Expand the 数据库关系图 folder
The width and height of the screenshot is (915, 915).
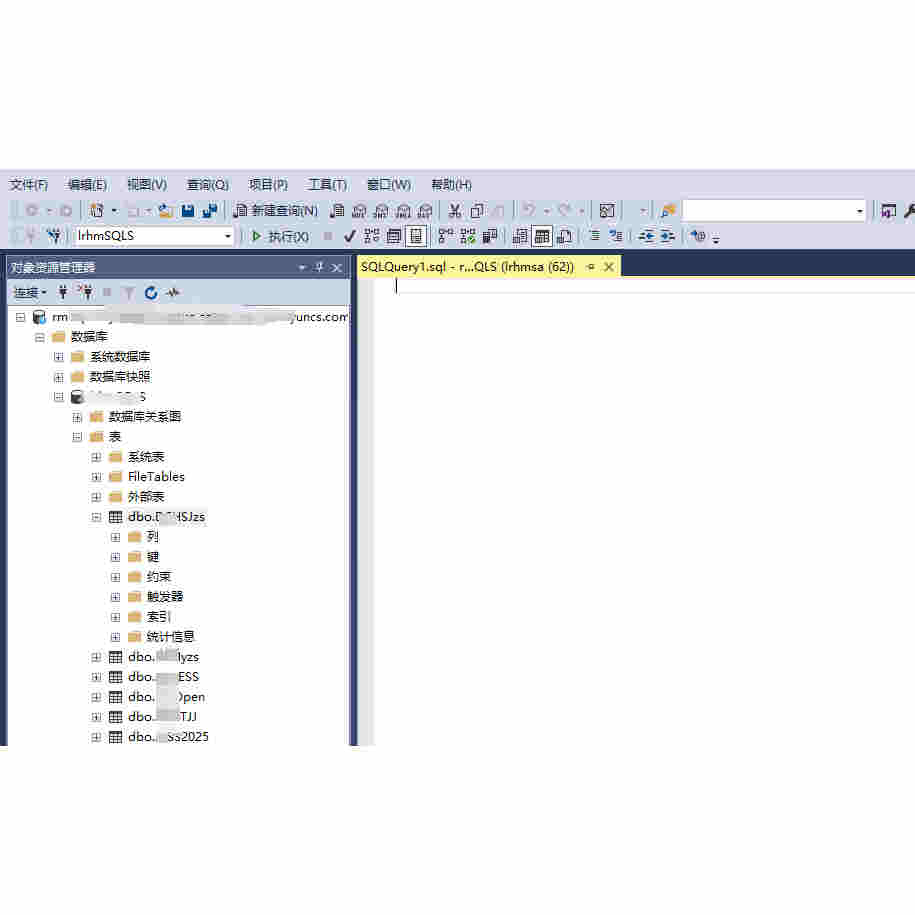pyautogui.click(x=77, y=417)
